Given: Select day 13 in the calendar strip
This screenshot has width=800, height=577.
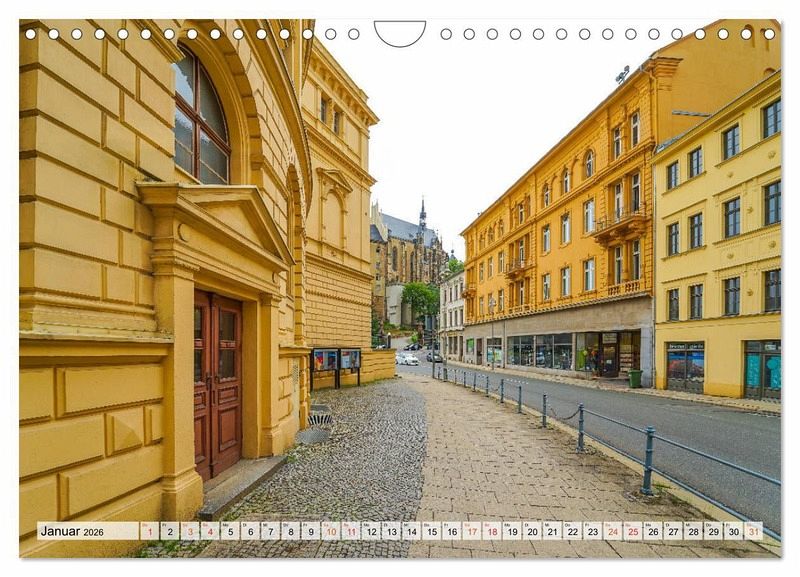Looking at the screenshot, I should (x=391, y=531).
